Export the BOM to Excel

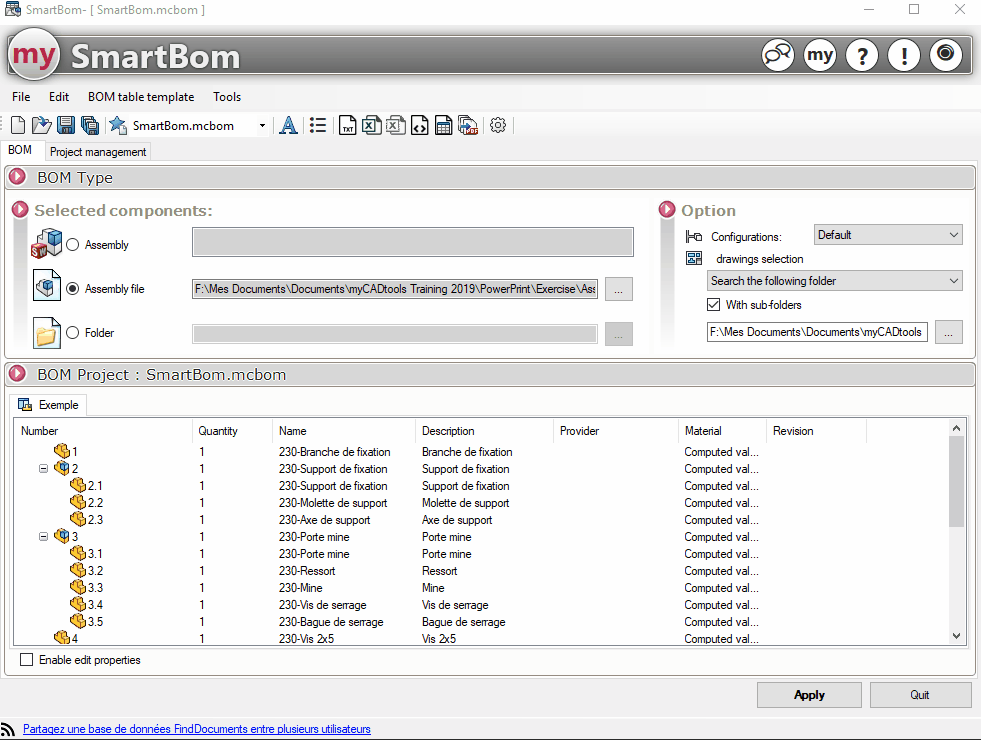pos(371,125)
